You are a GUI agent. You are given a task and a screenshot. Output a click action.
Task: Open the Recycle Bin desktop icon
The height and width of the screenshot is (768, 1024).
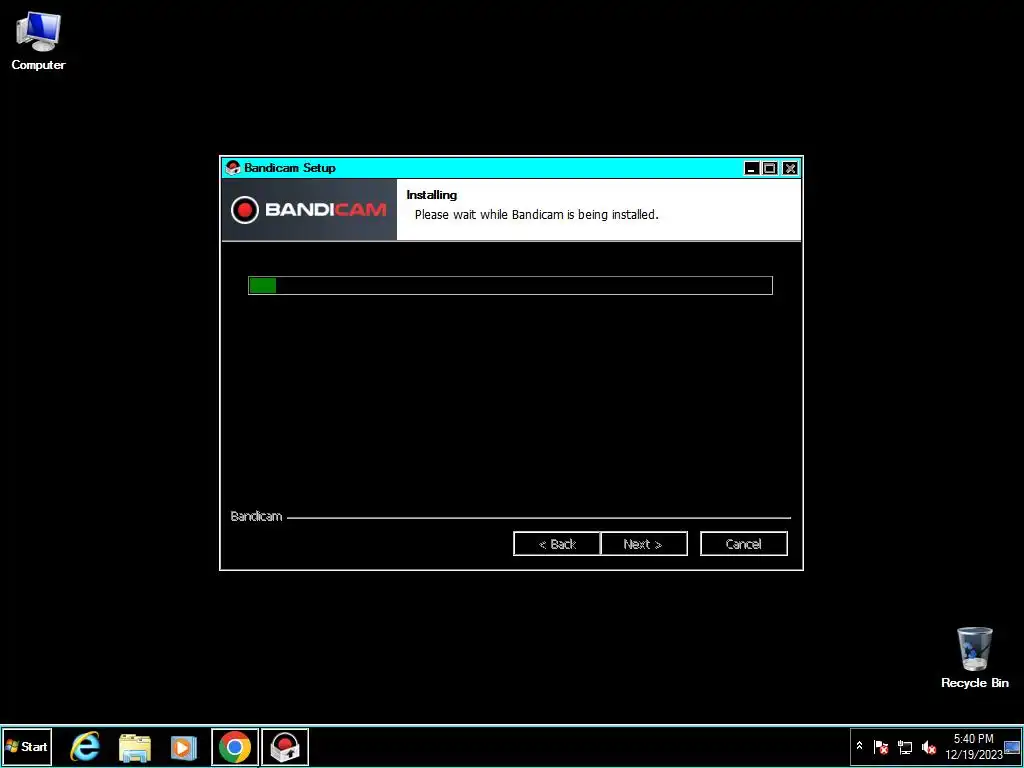[974, 658]
